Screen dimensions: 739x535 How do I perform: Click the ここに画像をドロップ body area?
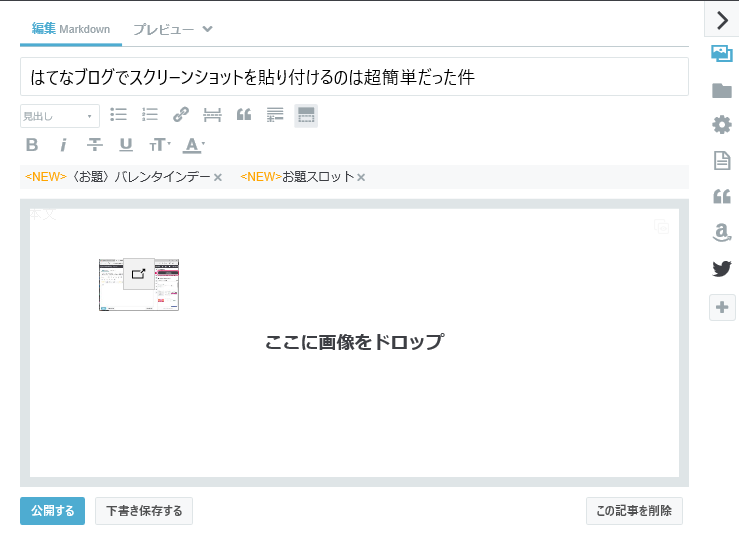[354, 342]
